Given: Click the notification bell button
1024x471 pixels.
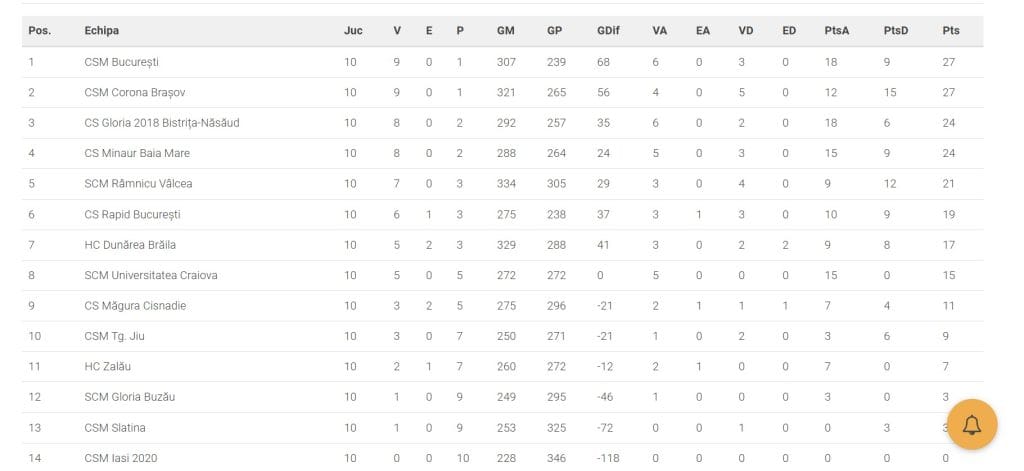Looking at the screenshot, I should tap(972, 425).
